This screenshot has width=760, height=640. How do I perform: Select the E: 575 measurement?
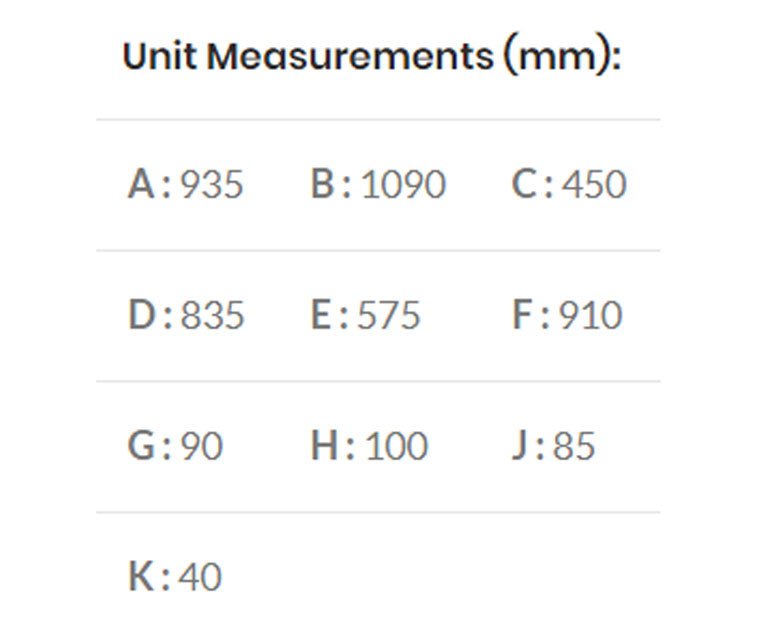click(x=366, y=316)
